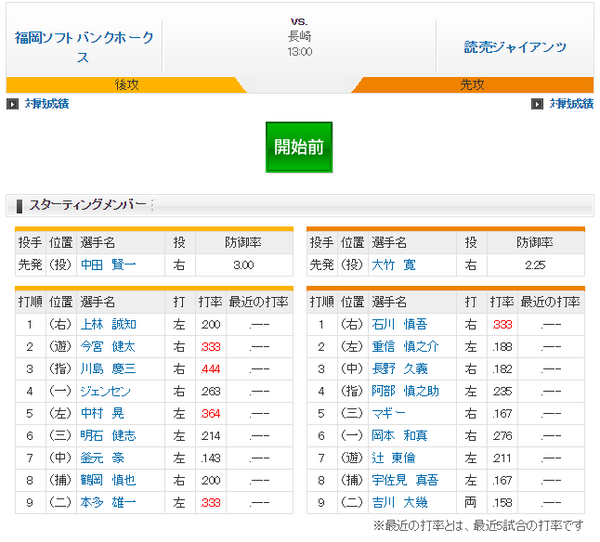Screen dimensions: 600x542
Task: Open player 宇佐見 真吾 page
Action: 405,480
